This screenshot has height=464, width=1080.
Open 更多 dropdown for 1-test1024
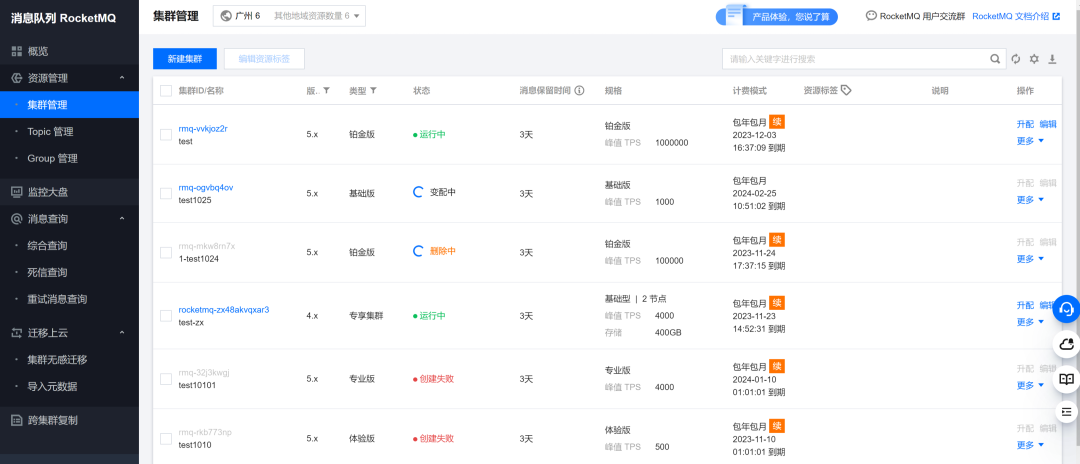pos(1030,259)
